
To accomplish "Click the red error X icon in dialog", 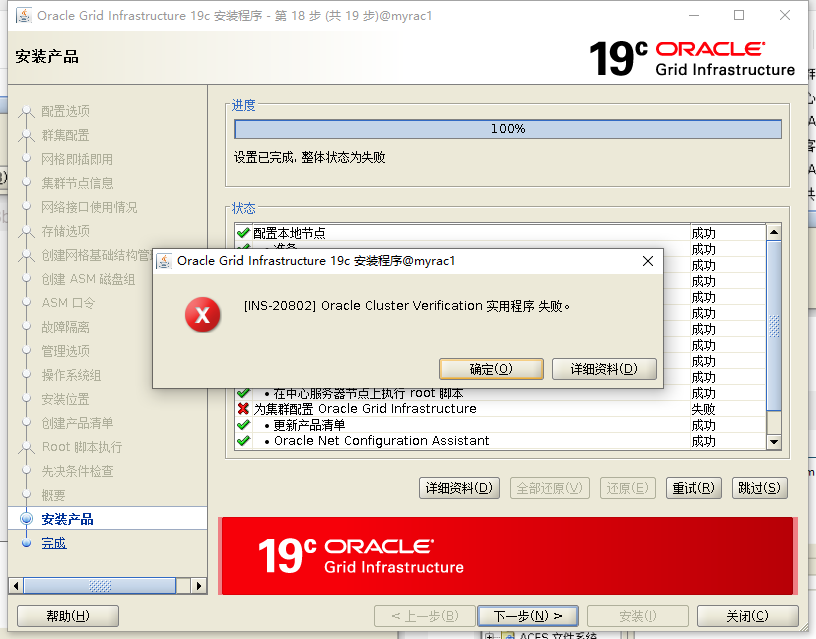I will (x=202, y=315).
